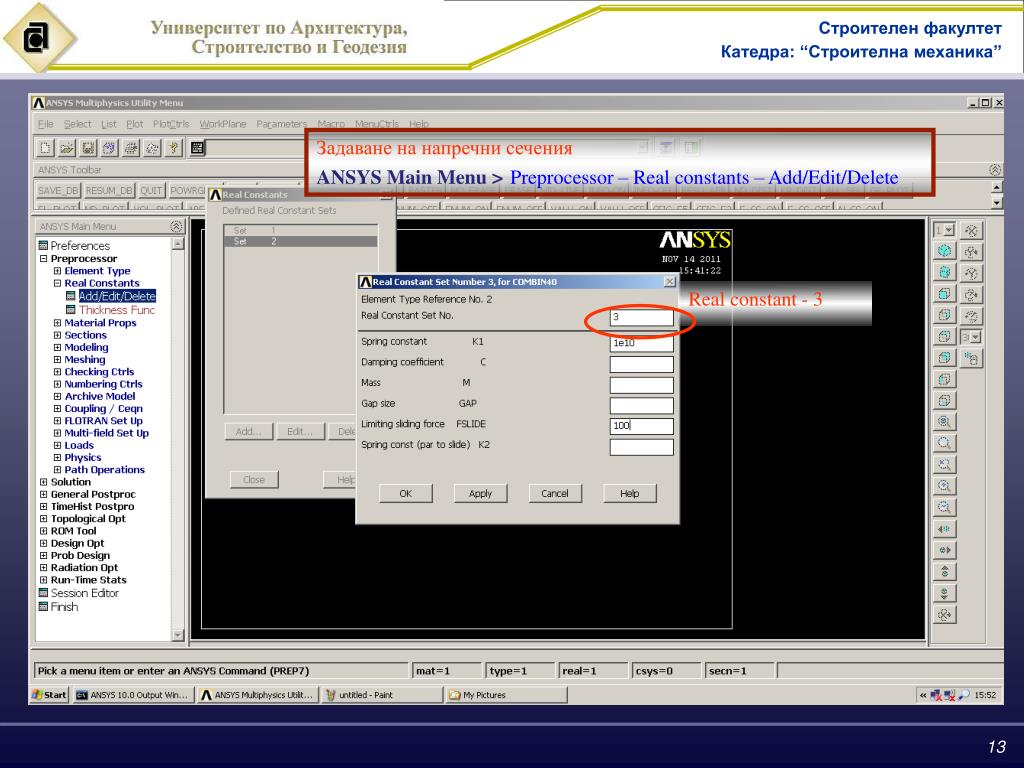
Task: Click the Zoom Out magnifier icon
Action: point(944,507)
